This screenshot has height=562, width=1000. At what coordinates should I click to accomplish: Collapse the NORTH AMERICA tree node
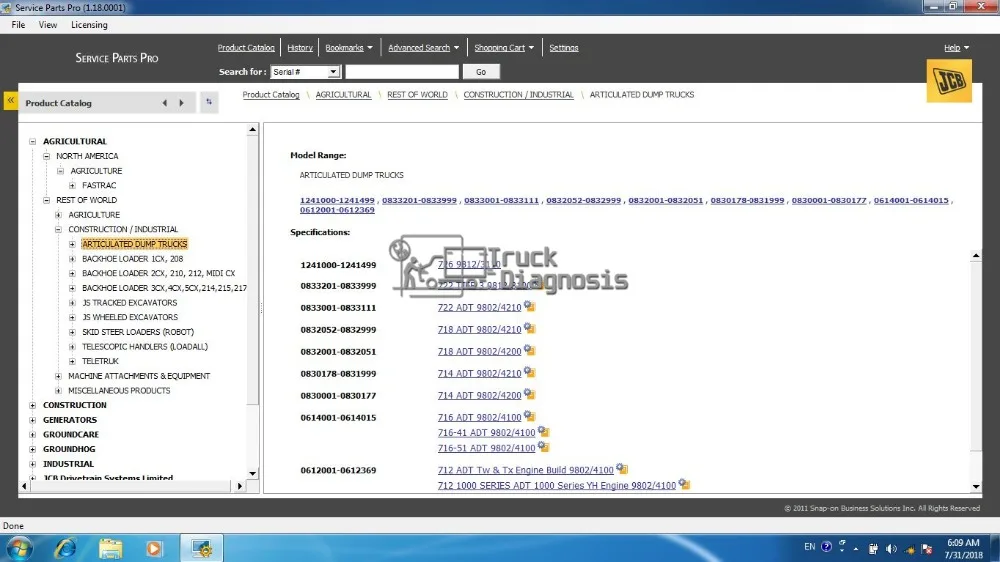point(47,156)
